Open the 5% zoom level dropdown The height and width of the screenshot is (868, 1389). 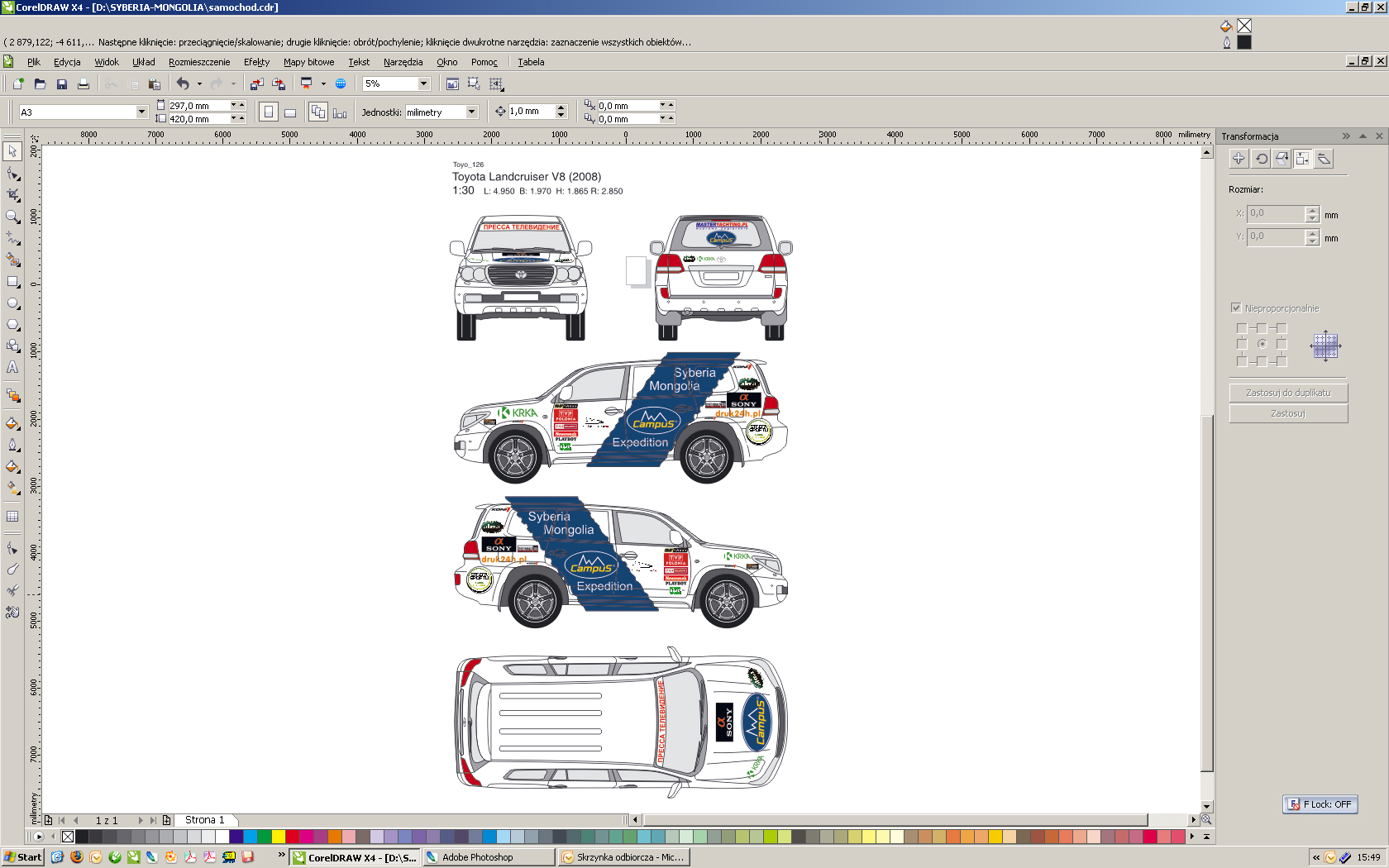click(423, 83)
